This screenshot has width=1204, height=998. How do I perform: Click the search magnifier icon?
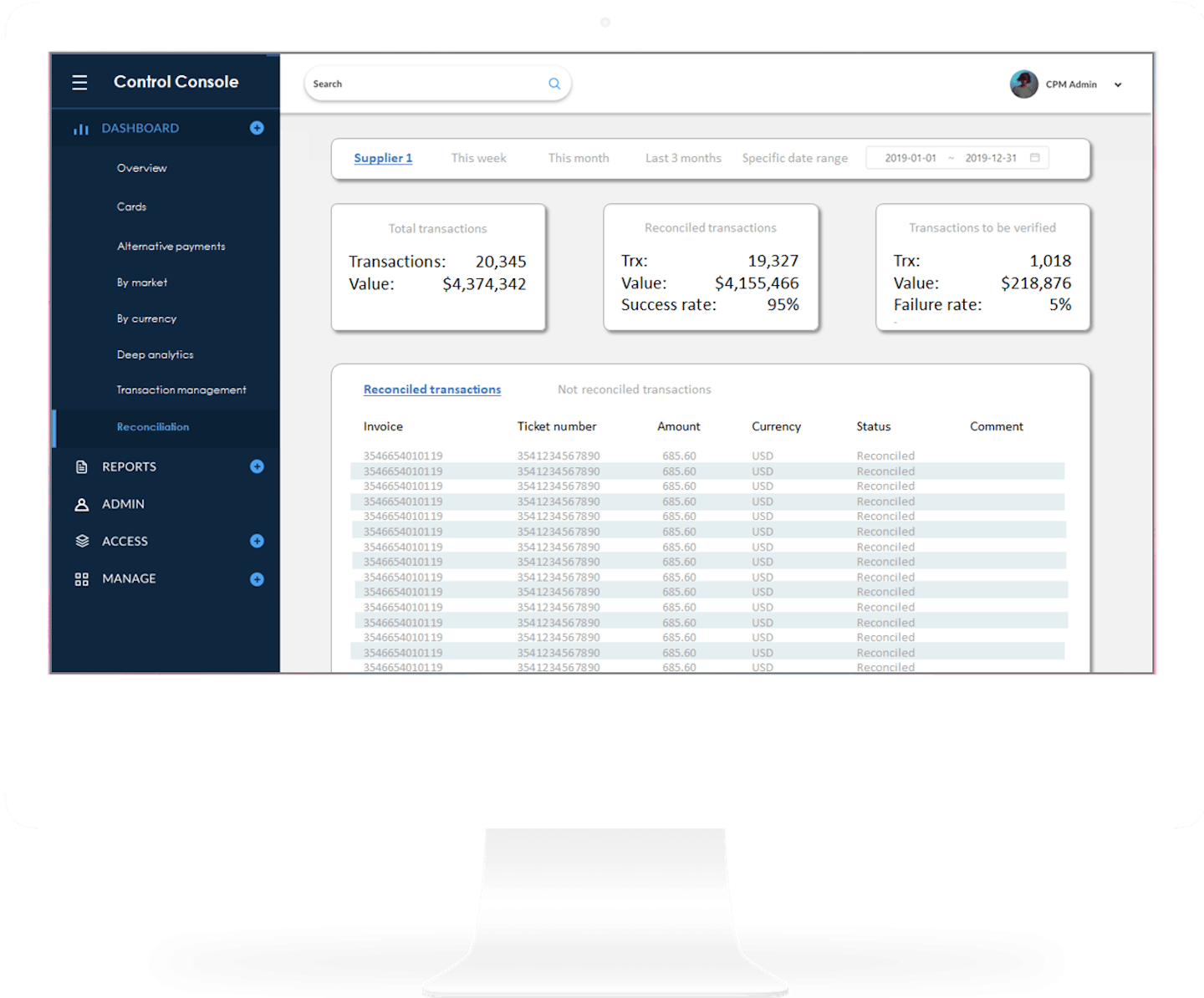coord(554,84)
